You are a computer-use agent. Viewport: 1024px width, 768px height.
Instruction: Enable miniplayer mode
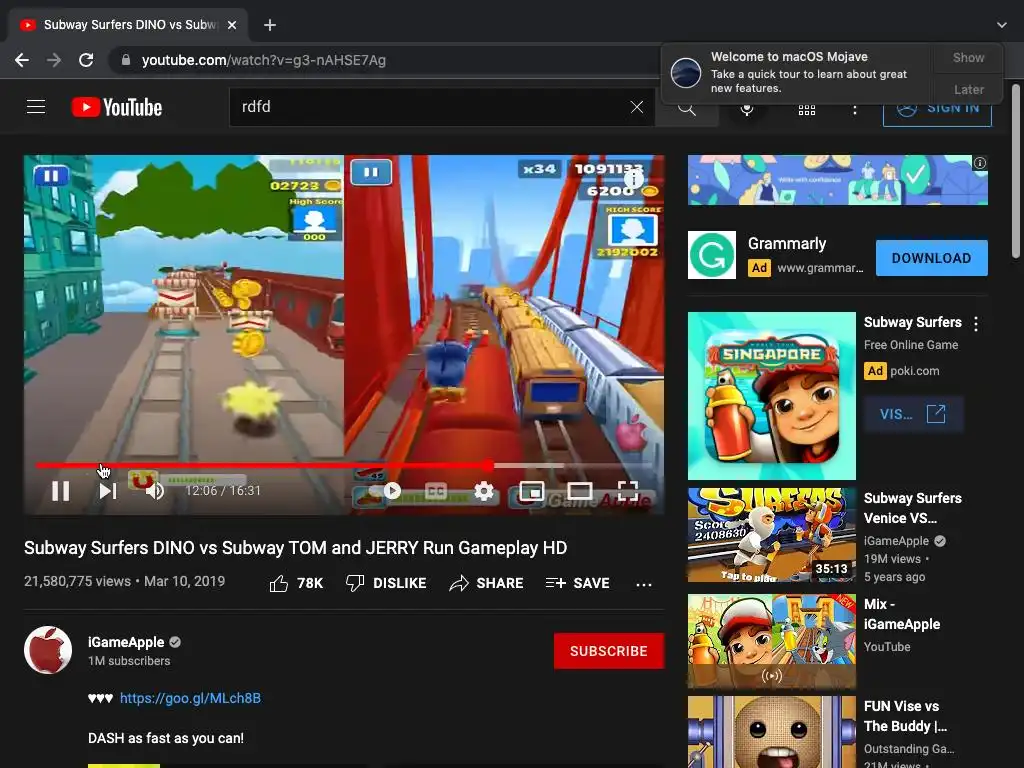click(x=532, y=490)
